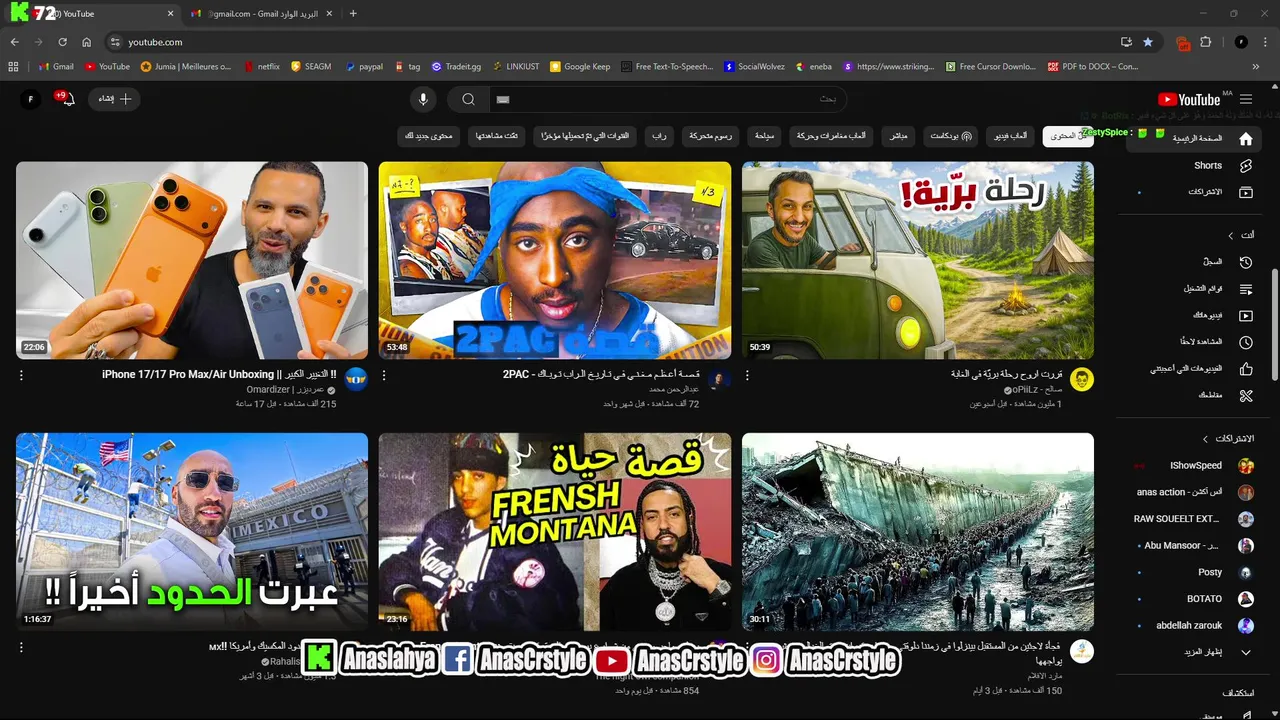1280x720 pixels.
Task: Open Playlists (قوائم التشغيل) in the sidebar
Action: tap(1193, 289)
